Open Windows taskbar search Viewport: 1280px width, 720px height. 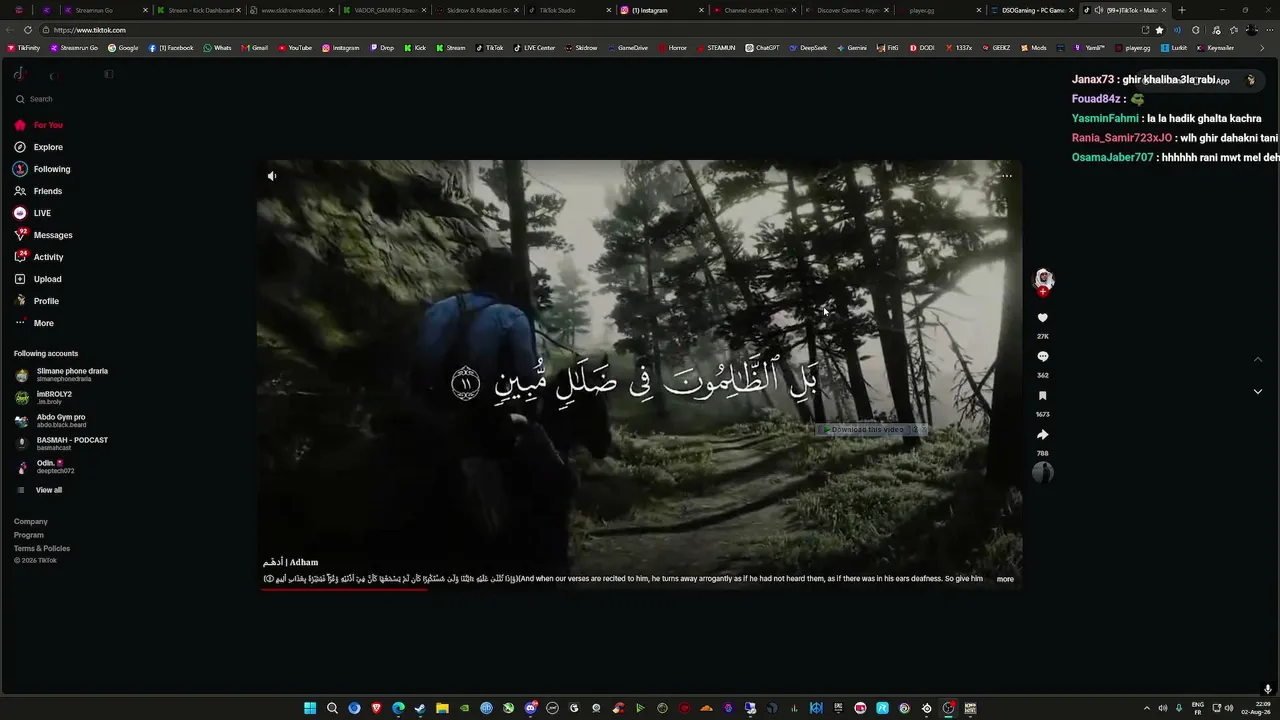pyautogui.click(x=332, y=708)
